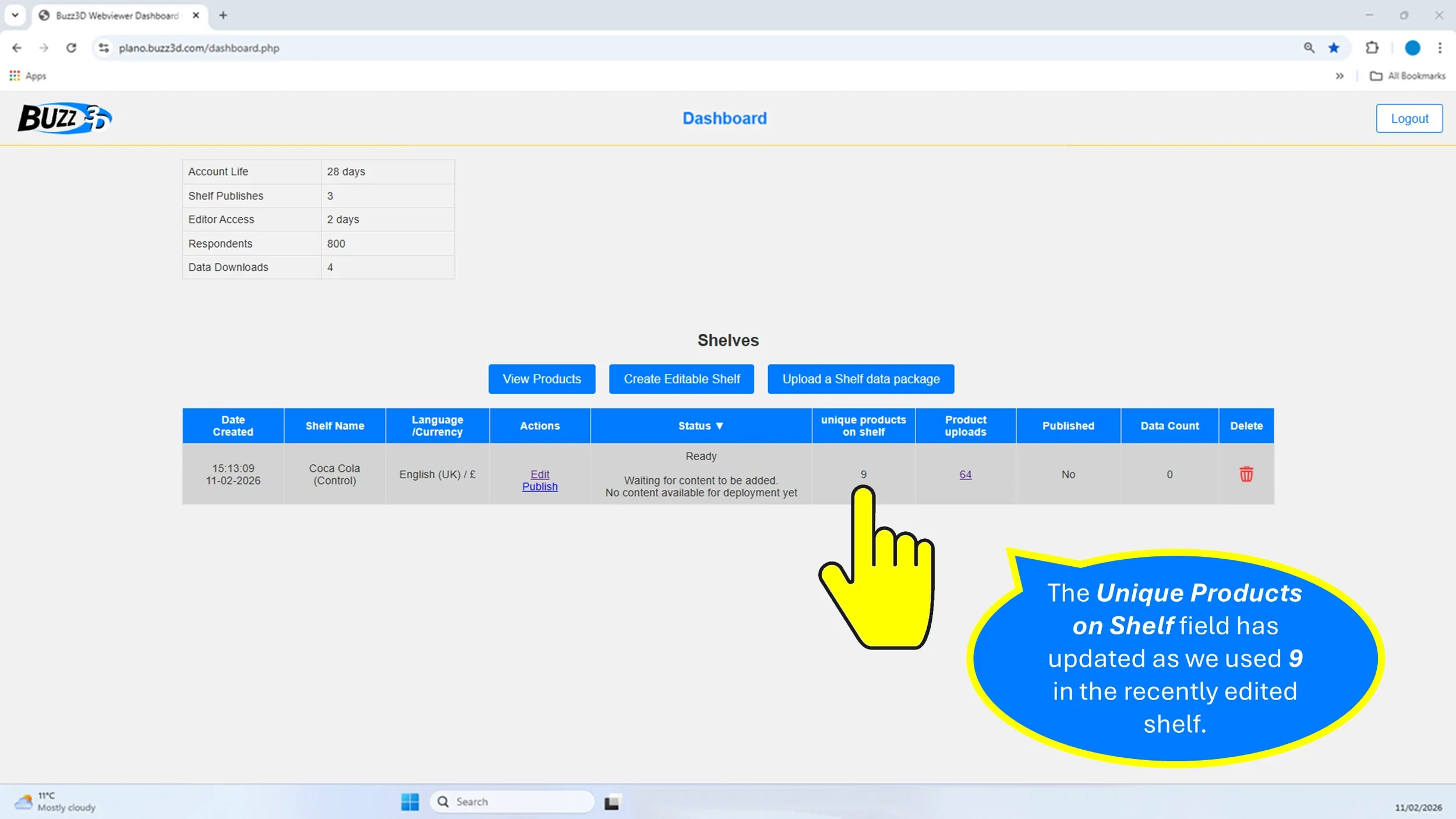Click the Buzz3D logo

click(65, 118)
